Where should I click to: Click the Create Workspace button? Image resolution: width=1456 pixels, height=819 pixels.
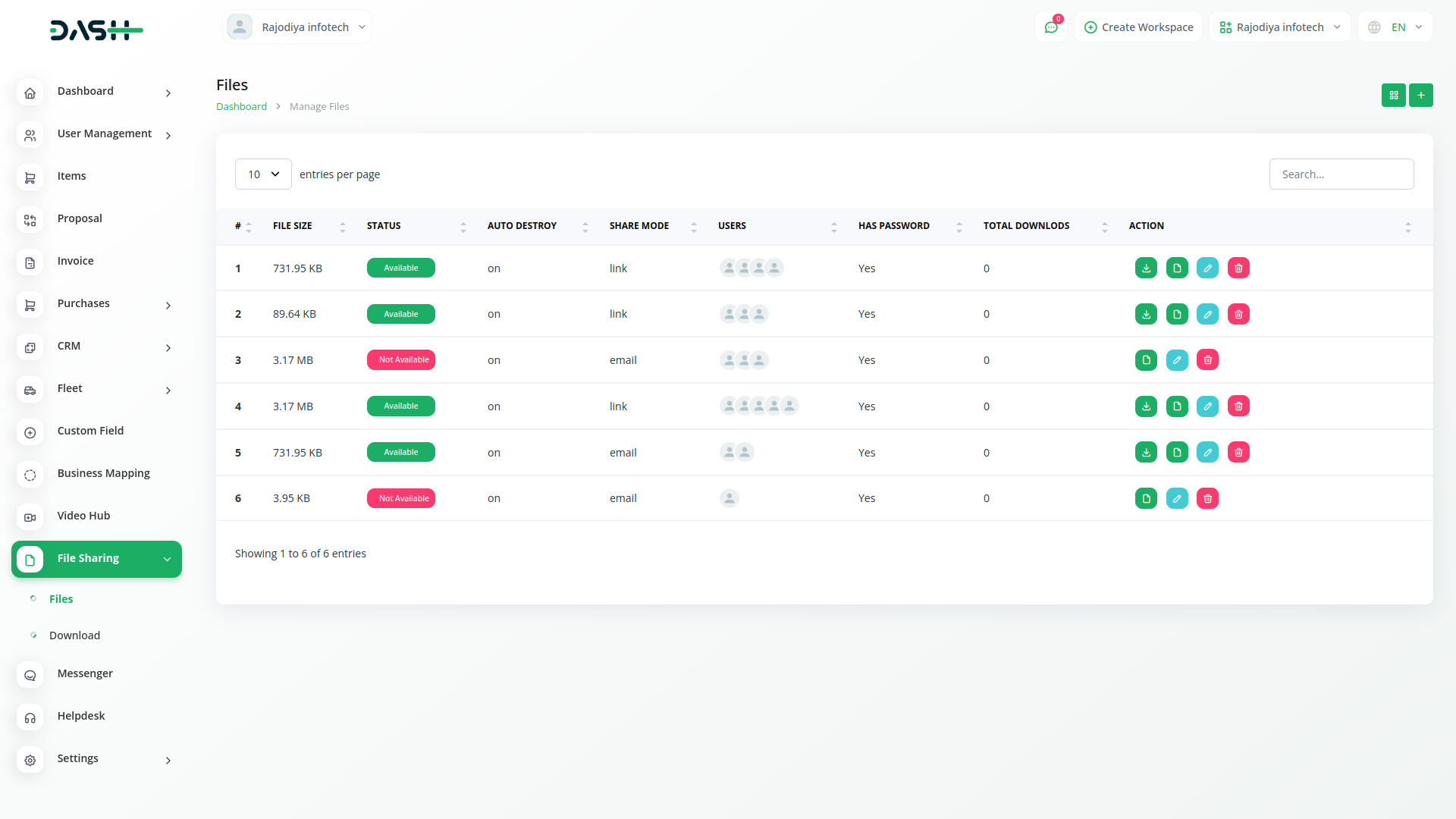click(1138, 27)
